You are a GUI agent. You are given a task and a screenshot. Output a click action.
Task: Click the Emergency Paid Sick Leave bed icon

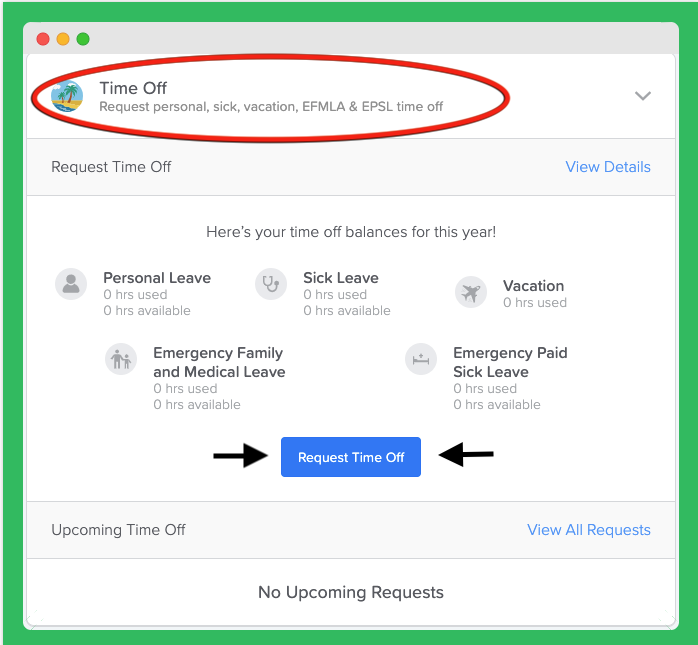421,359
